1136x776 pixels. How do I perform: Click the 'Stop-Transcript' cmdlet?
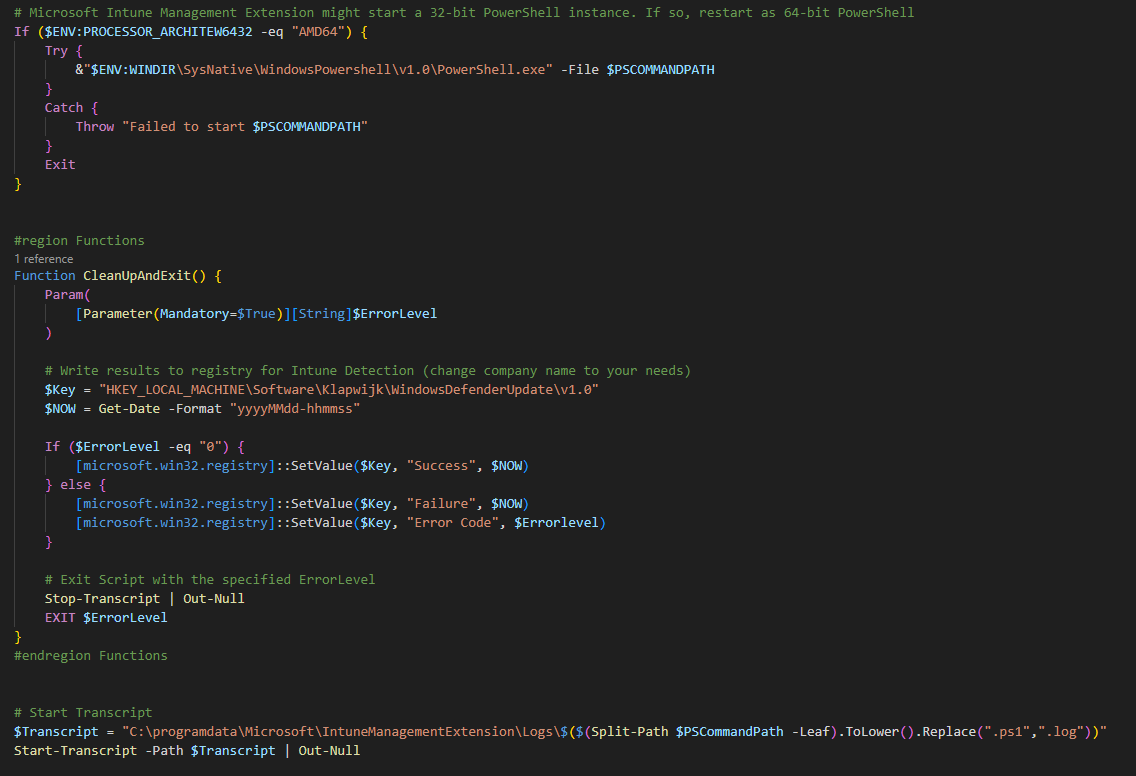[102, 598]
